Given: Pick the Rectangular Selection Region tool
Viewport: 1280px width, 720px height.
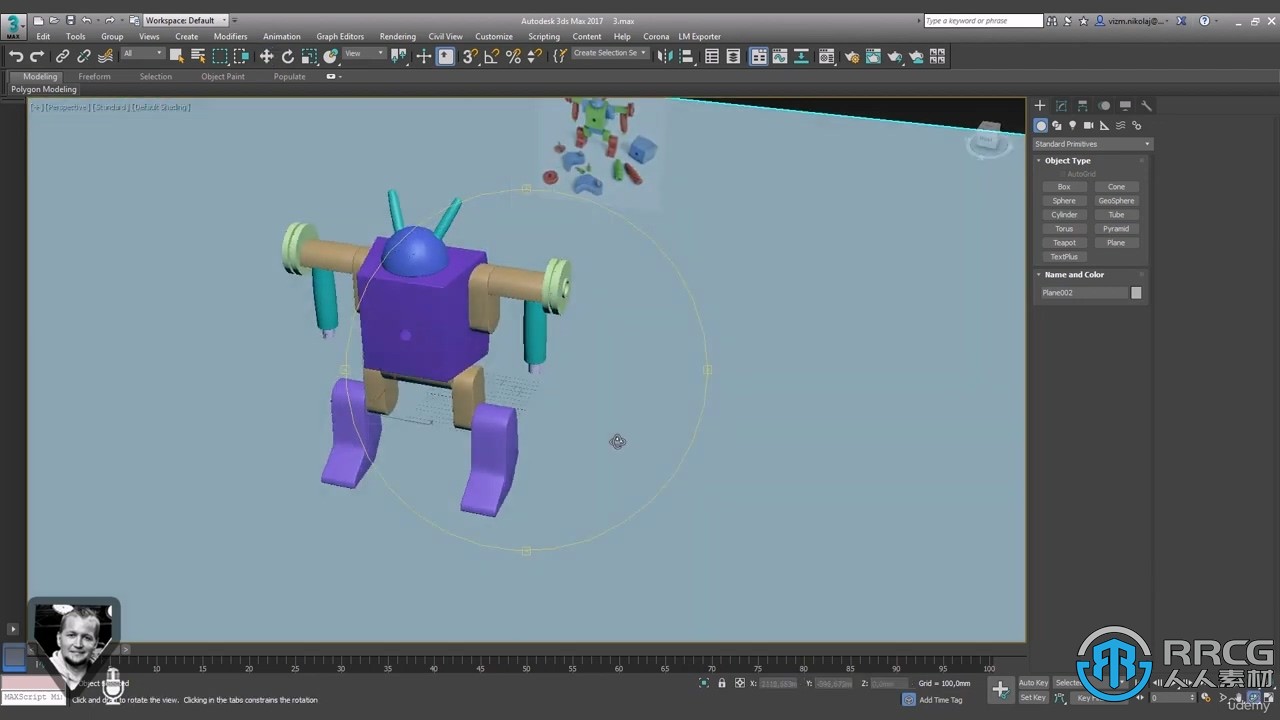Looking at the screenshot, I should (x=220, y=57).
